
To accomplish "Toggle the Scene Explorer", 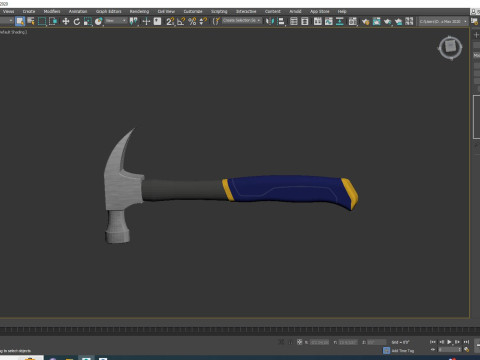I will [294, 21].
